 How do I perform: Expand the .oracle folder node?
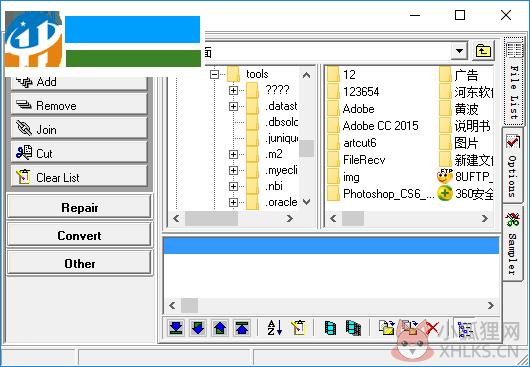pos(233,202)
